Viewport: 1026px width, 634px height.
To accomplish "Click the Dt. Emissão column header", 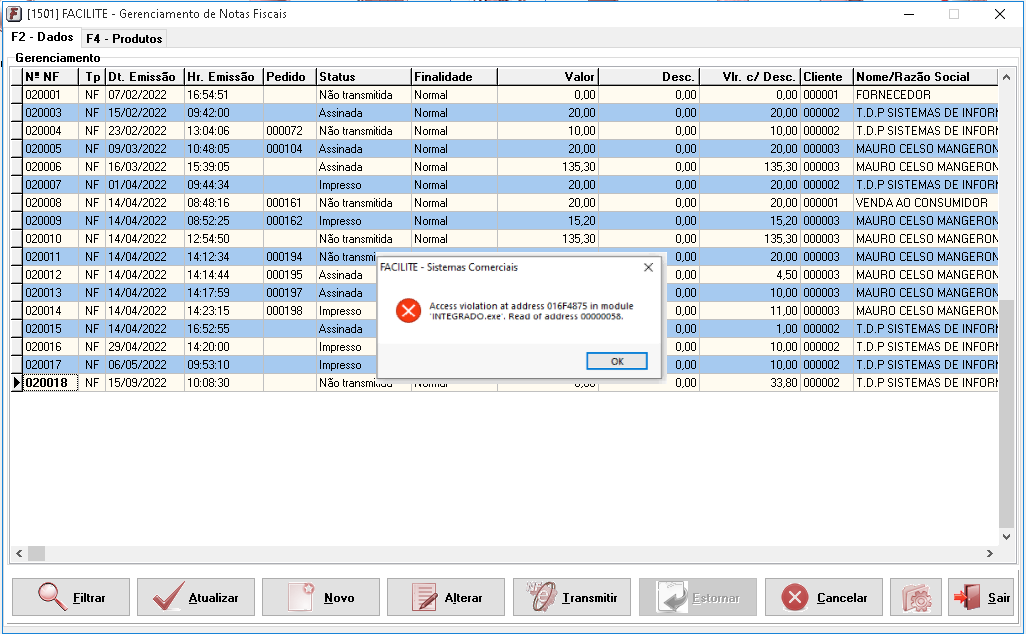I will click(144, 77).
